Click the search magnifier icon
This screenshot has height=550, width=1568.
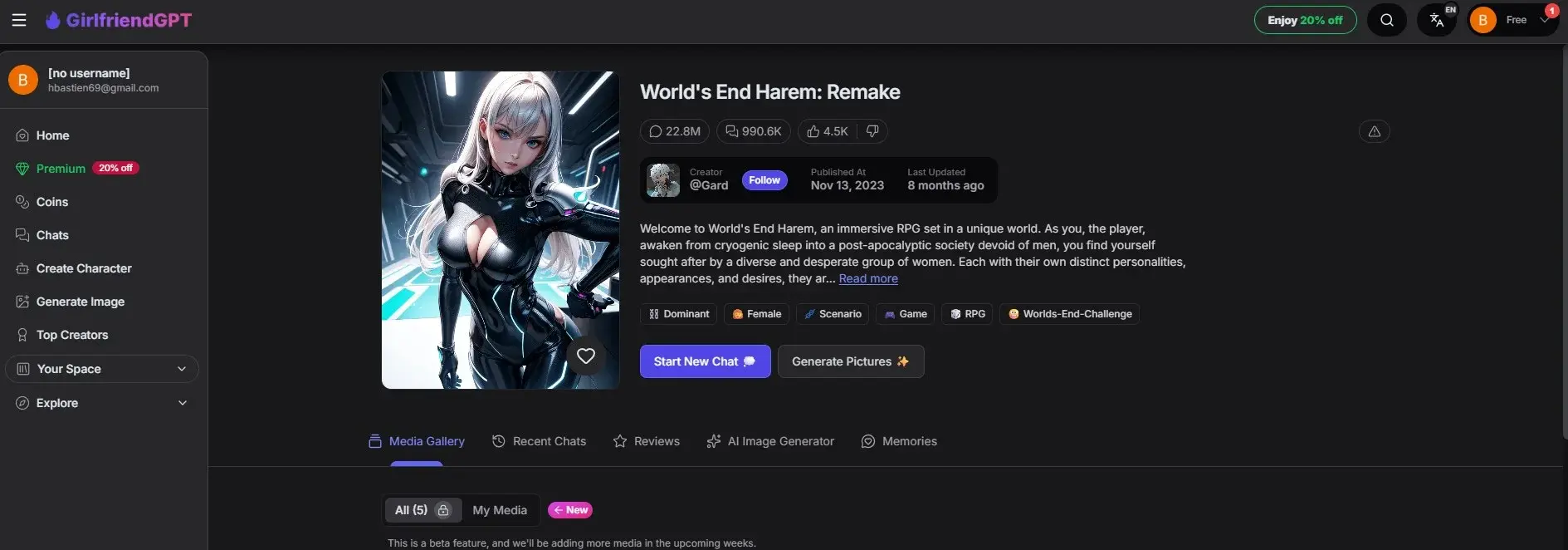1386,20
